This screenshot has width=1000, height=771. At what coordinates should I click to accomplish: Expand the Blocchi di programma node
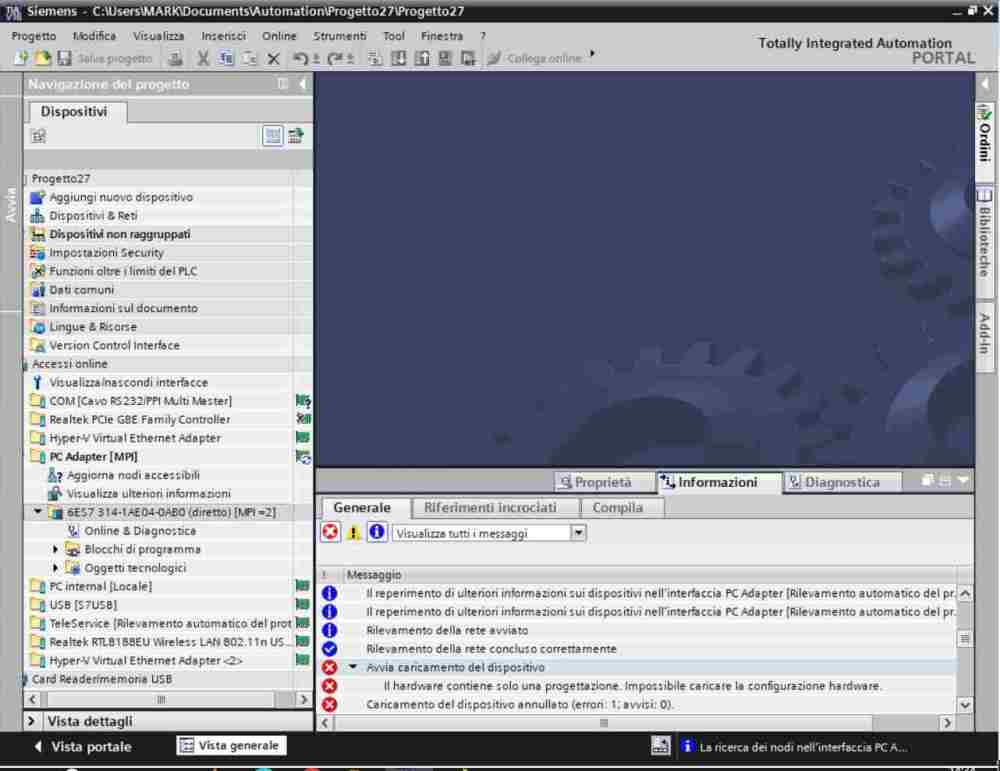coord(55,549)
